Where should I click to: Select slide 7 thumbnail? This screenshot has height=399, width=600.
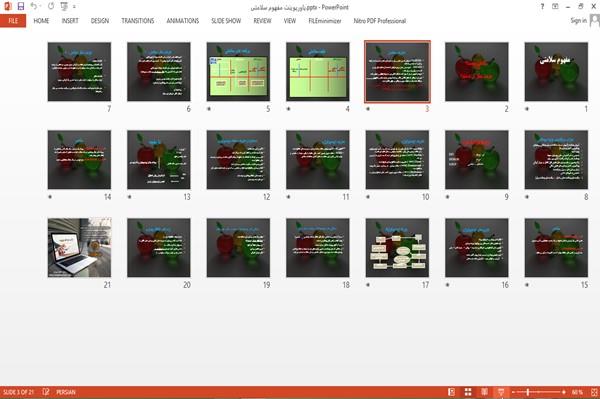point(79,72)
